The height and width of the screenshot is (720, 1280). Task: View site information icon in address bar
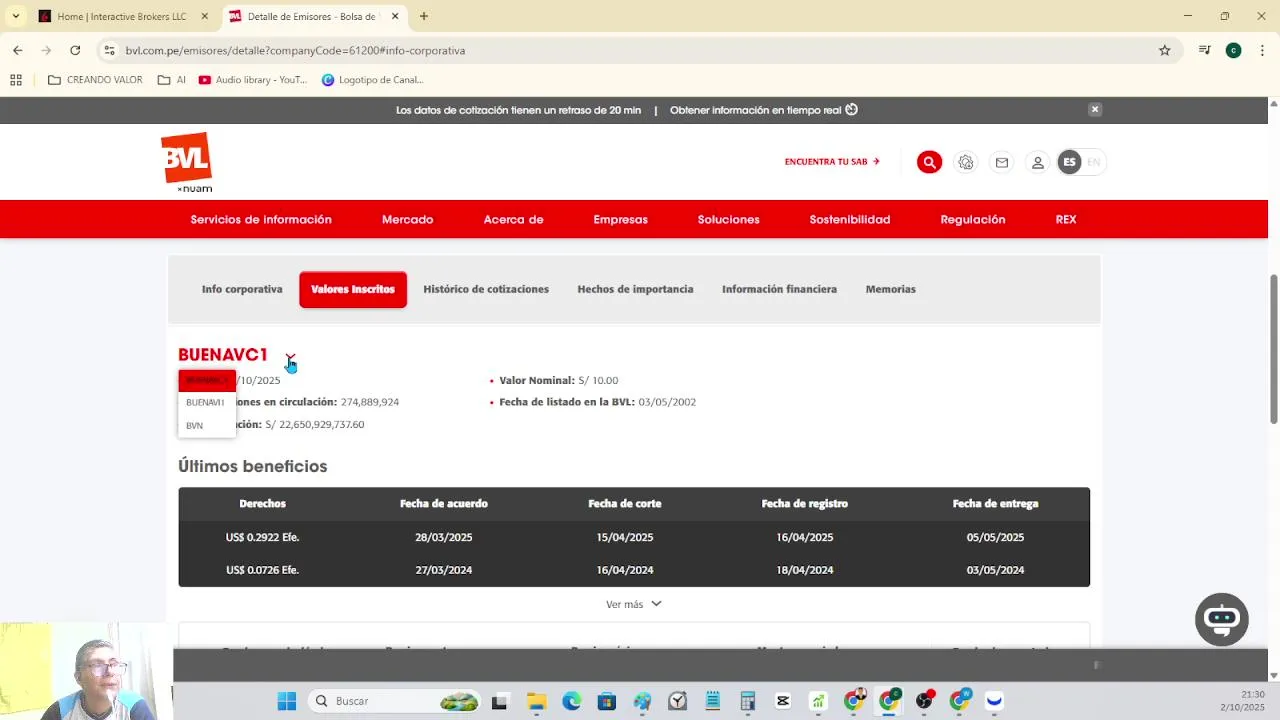109,50
